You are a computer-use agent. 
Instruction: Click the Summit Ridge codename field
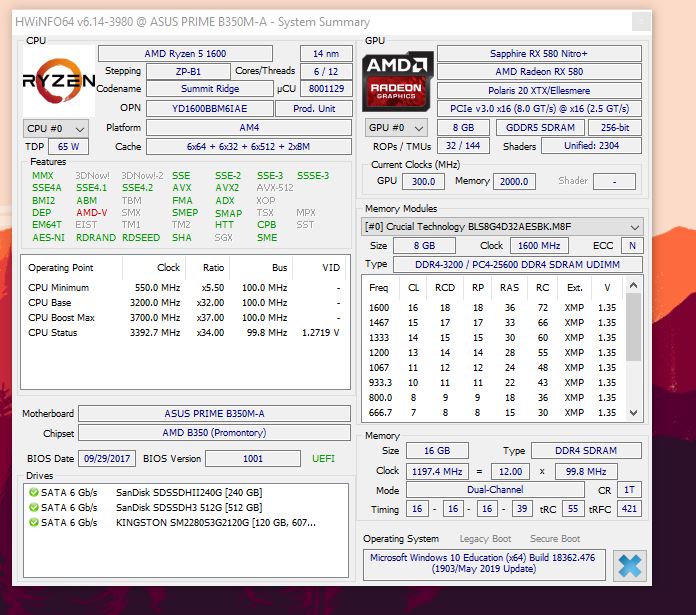(x=210, y=89)
